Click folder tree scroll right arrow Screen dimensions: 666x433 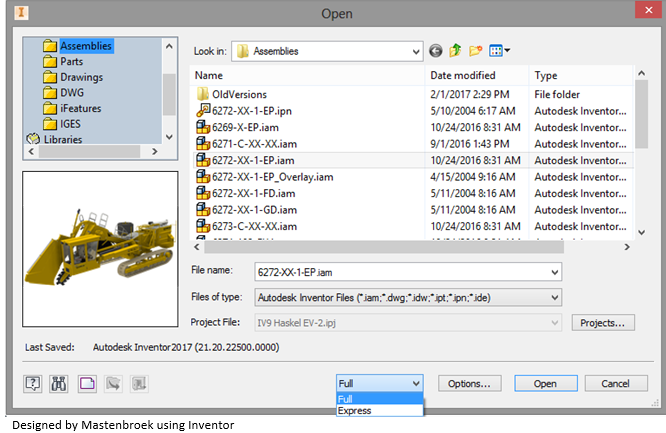click(155, 151)
